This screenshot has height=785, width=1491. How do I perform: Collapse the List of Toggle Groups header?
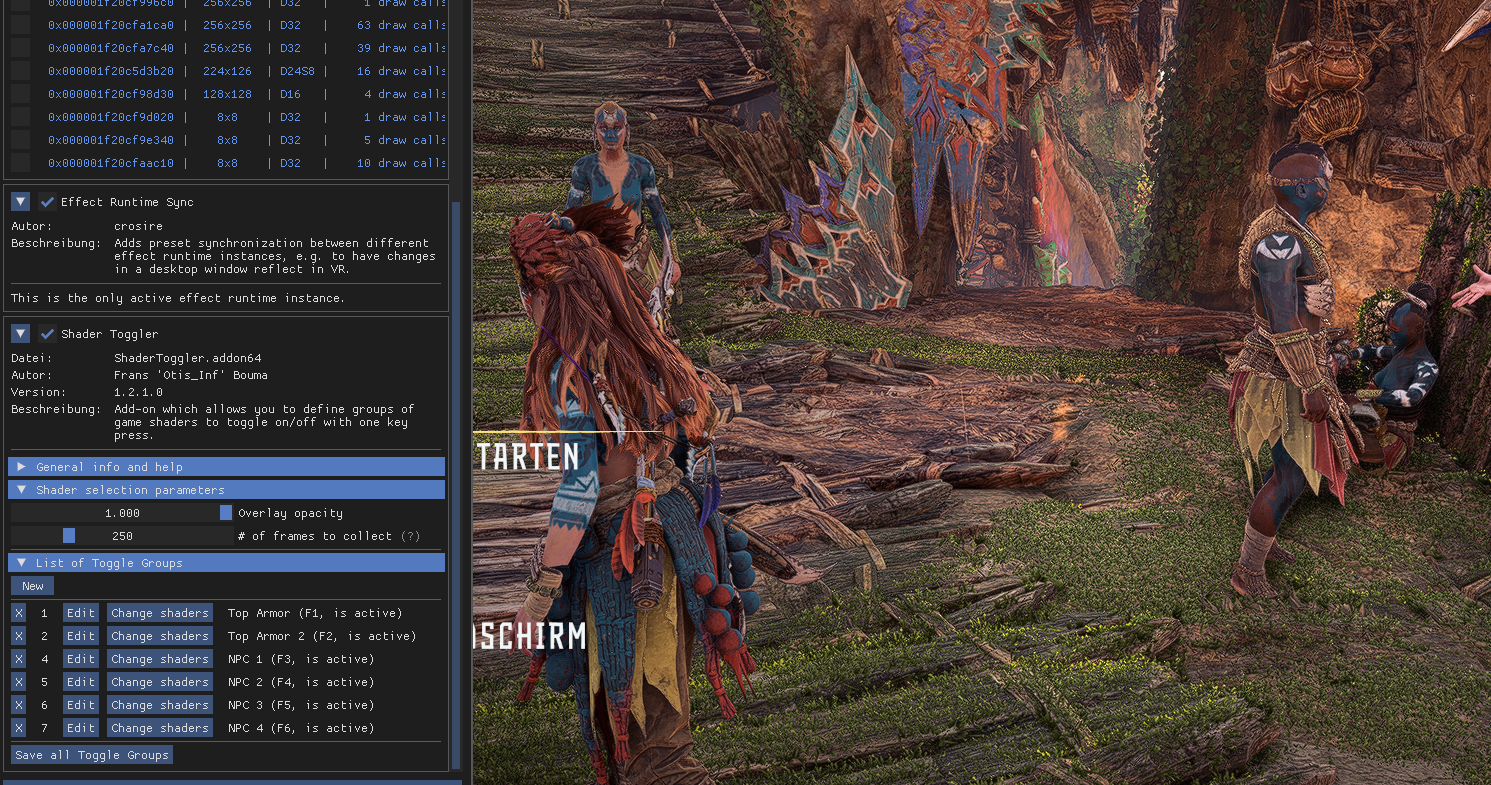pos(226,563)
